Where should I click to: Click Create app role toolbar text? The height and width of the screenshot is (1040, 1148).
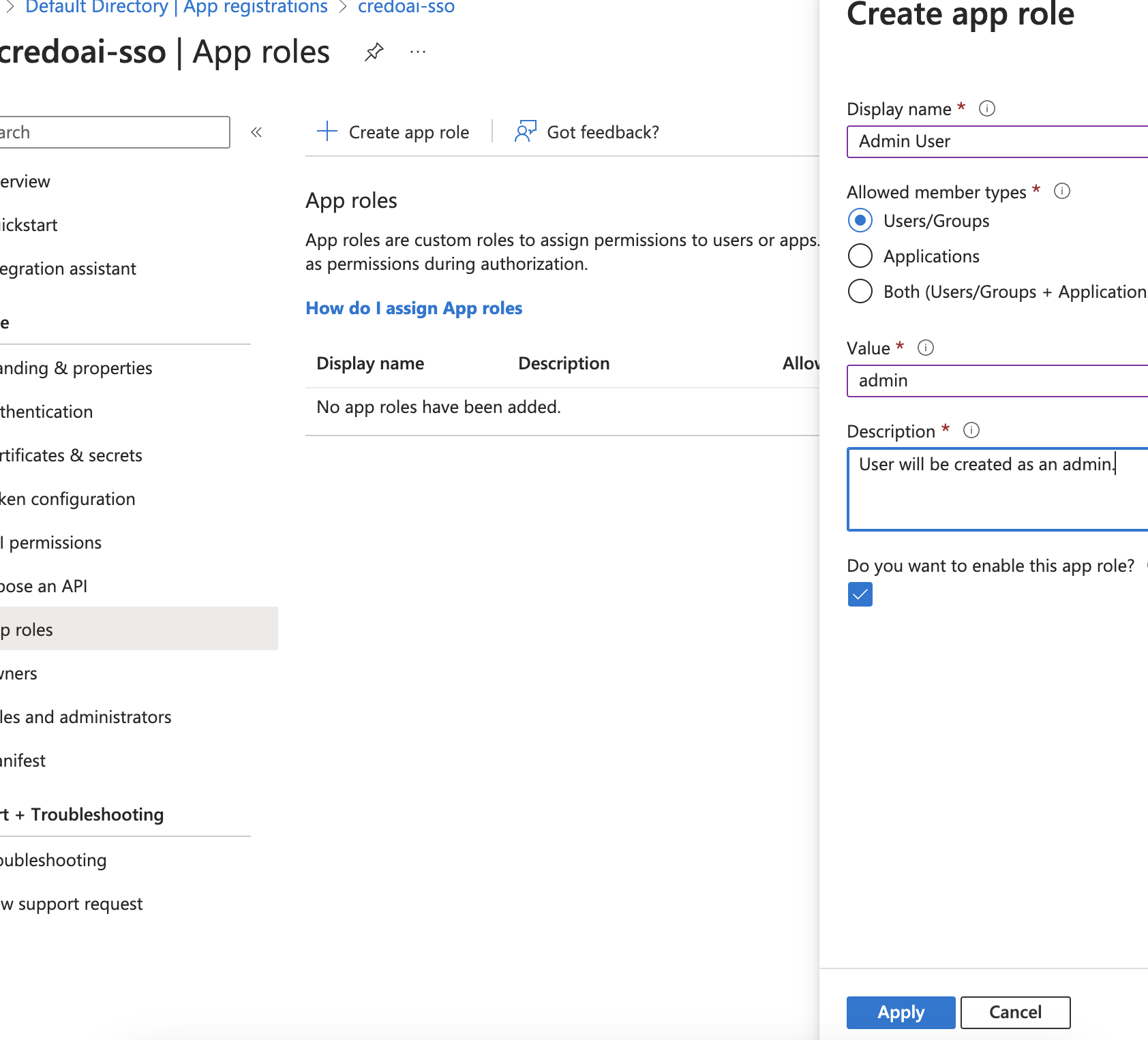click(409, 132)
